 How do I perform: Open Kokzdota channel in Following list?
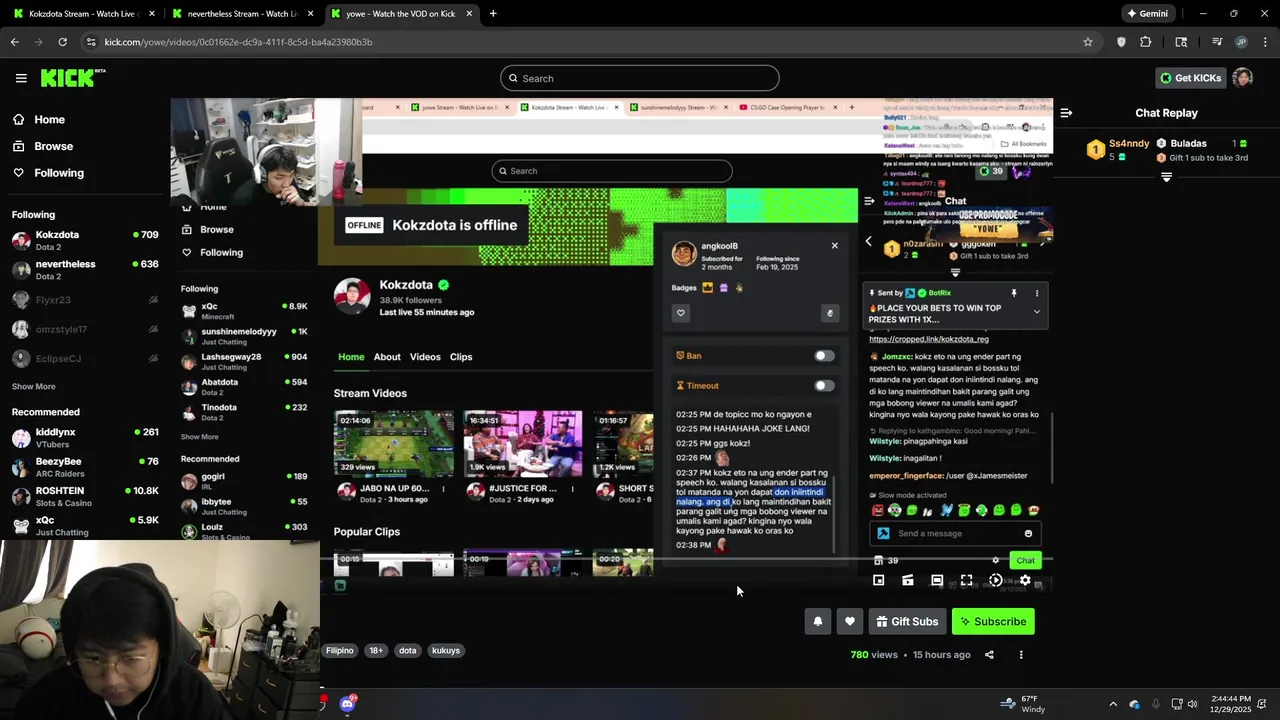85,240
